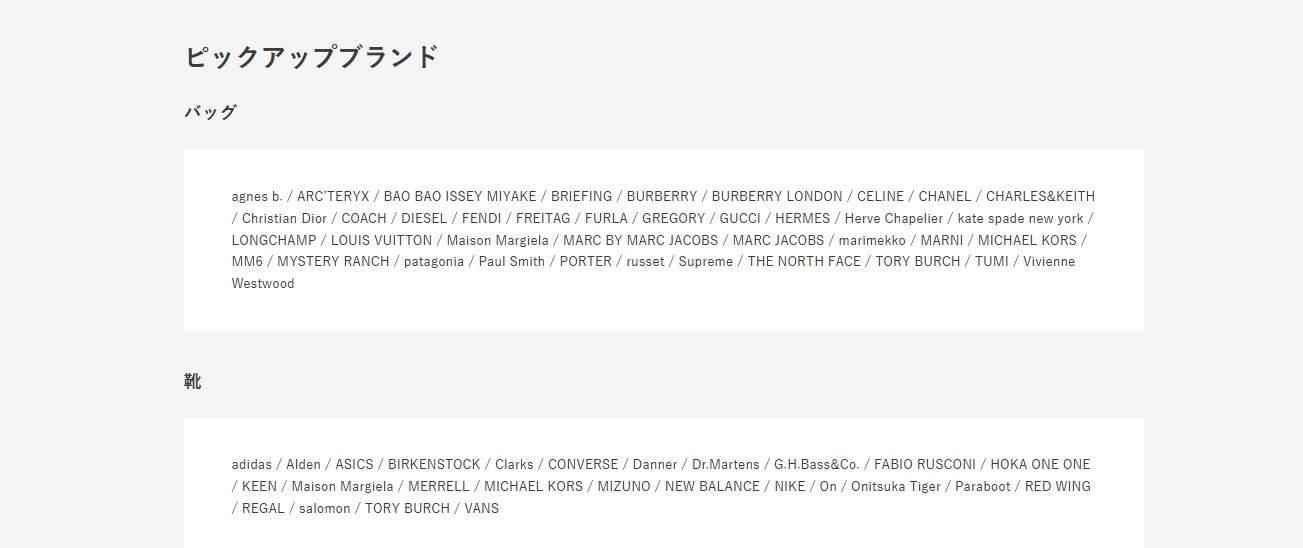Open the BIRKENSTOCK shoe brand link
Image resolution: width=1303 pixels, height=548 pixels.
[x=434, y=465]
